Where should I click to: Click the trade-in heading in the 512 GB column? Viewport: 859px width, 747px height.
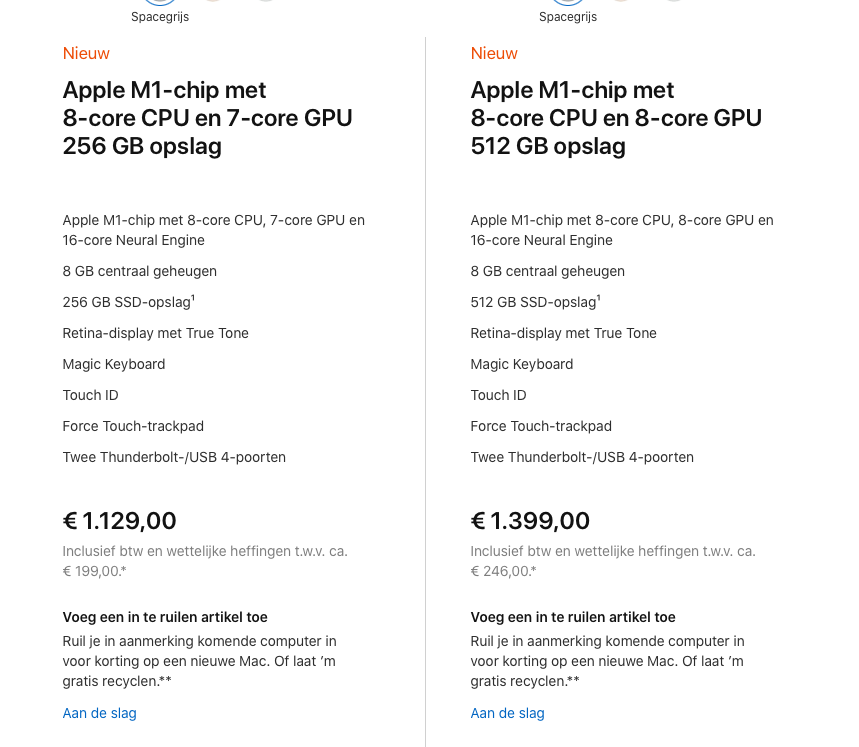coord(573,617)
